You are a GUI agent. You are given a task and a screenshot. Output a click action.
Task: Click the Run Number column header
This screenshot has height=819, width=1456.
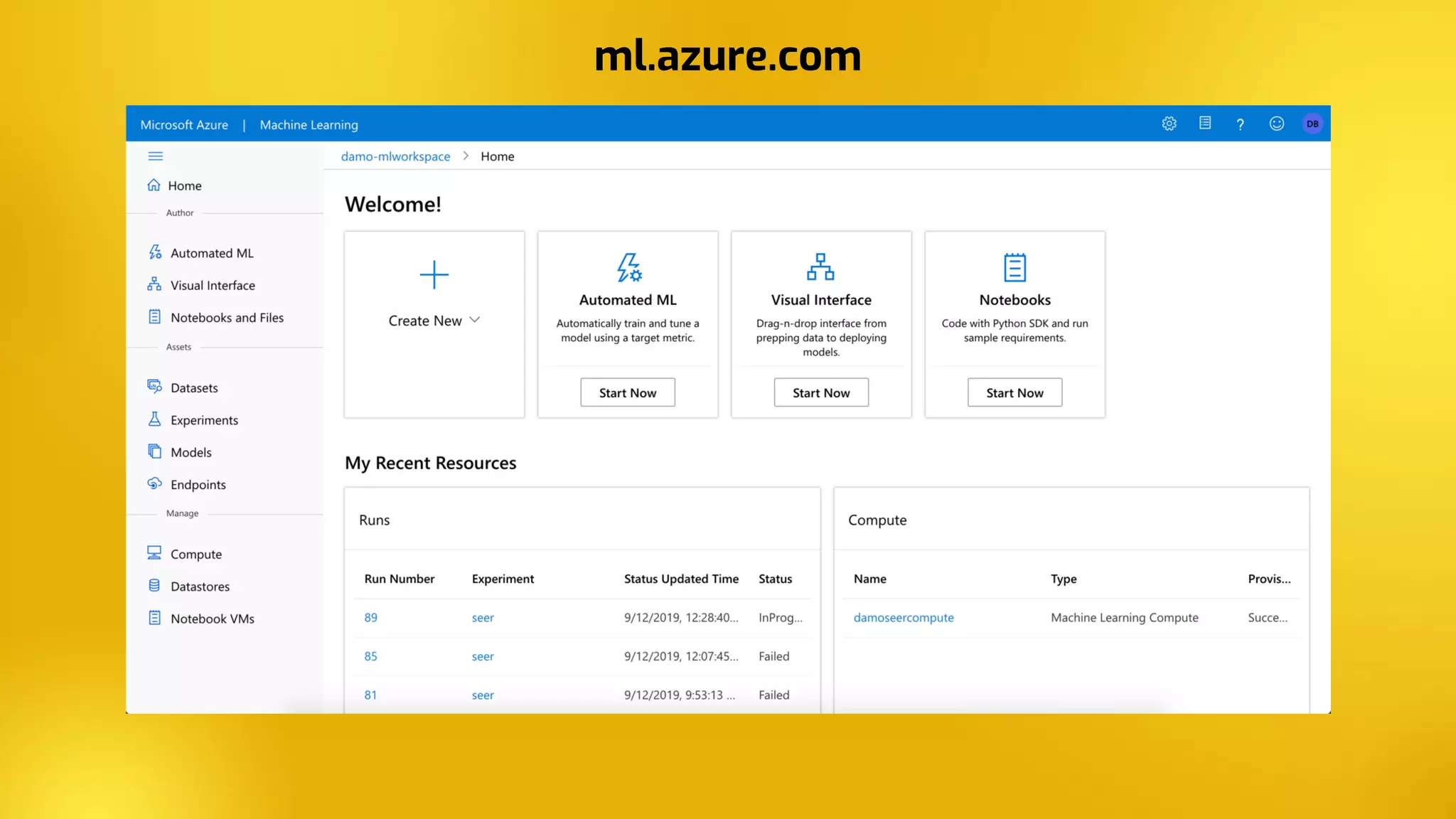[x=399, y=579]
